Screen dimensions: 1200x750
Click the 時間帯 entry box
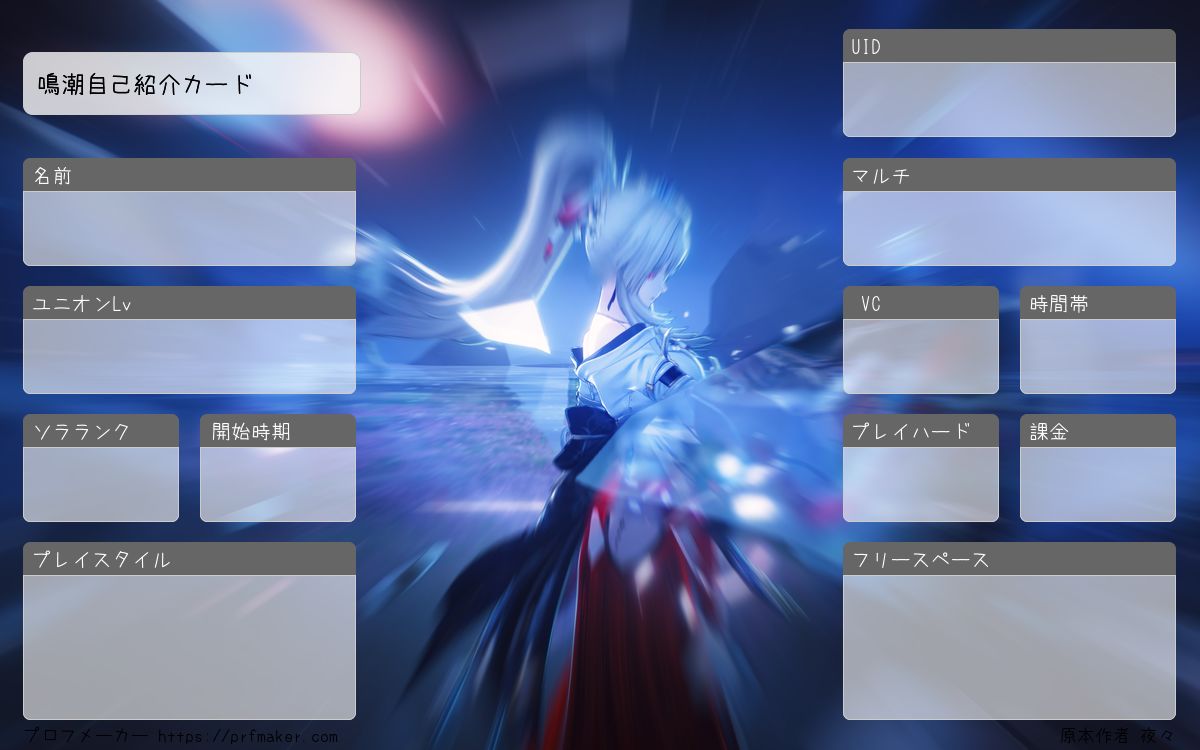[x=1098, y=356]
